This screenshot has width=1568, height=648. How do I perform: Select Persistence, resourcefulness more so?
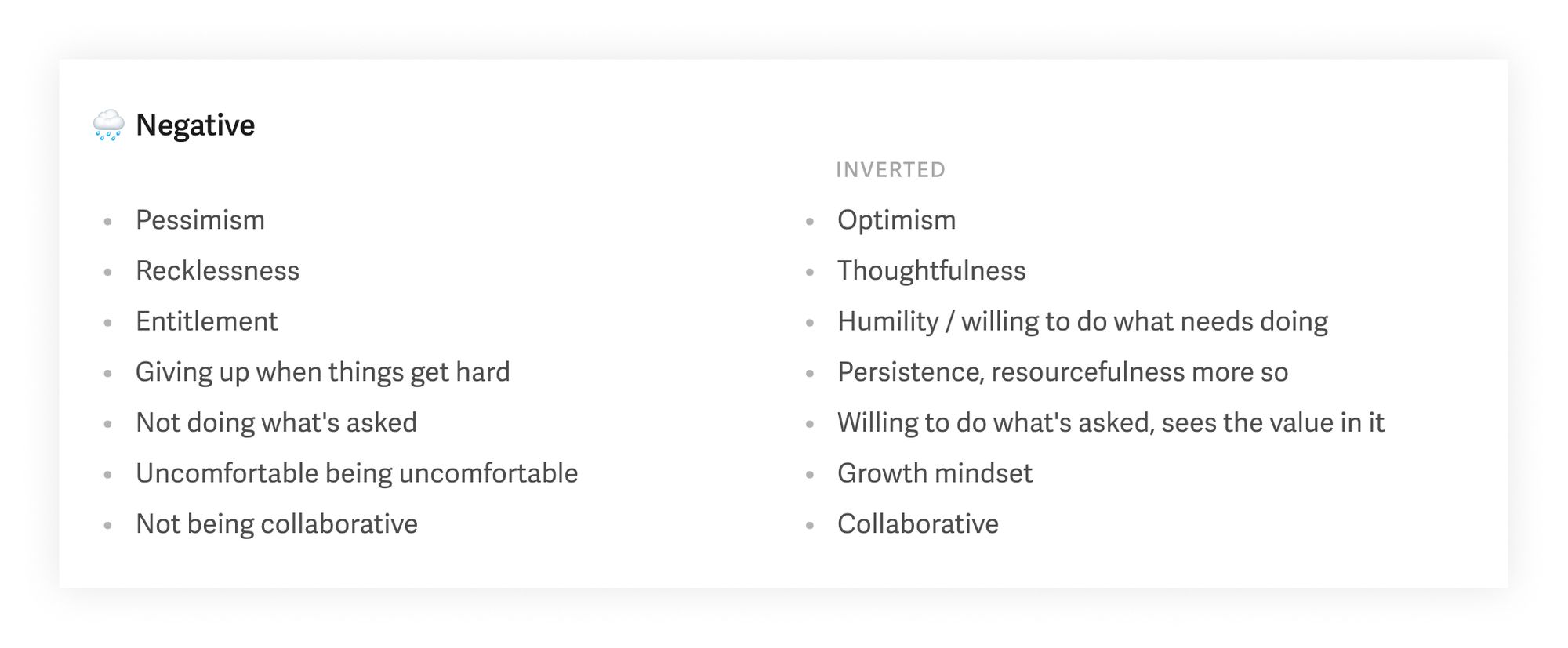click(1062, 372)
